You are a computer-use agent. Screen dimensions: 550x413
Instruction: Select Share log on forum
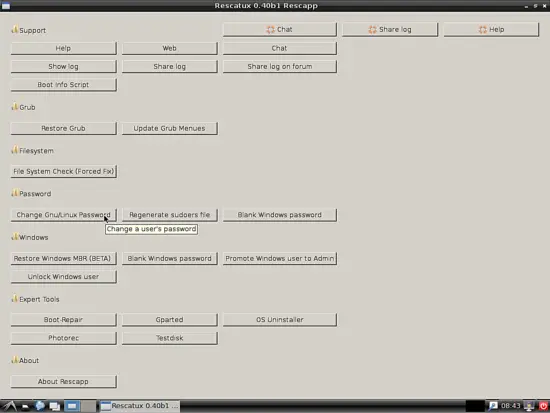coord(280,66)
